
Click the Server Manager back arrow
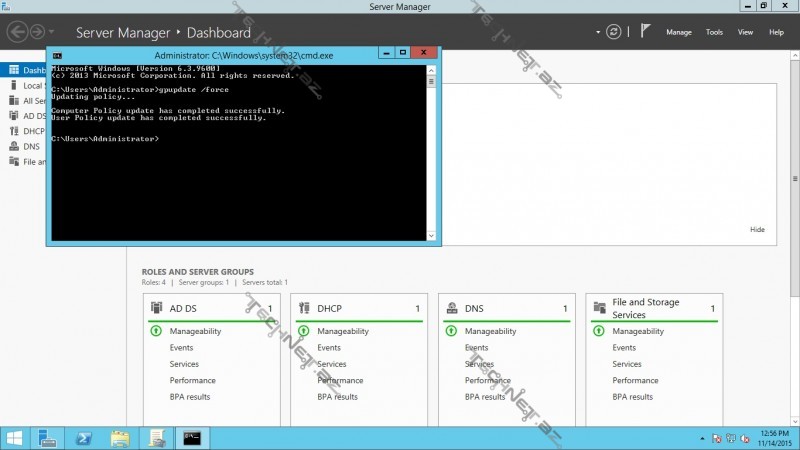point(17,32)
